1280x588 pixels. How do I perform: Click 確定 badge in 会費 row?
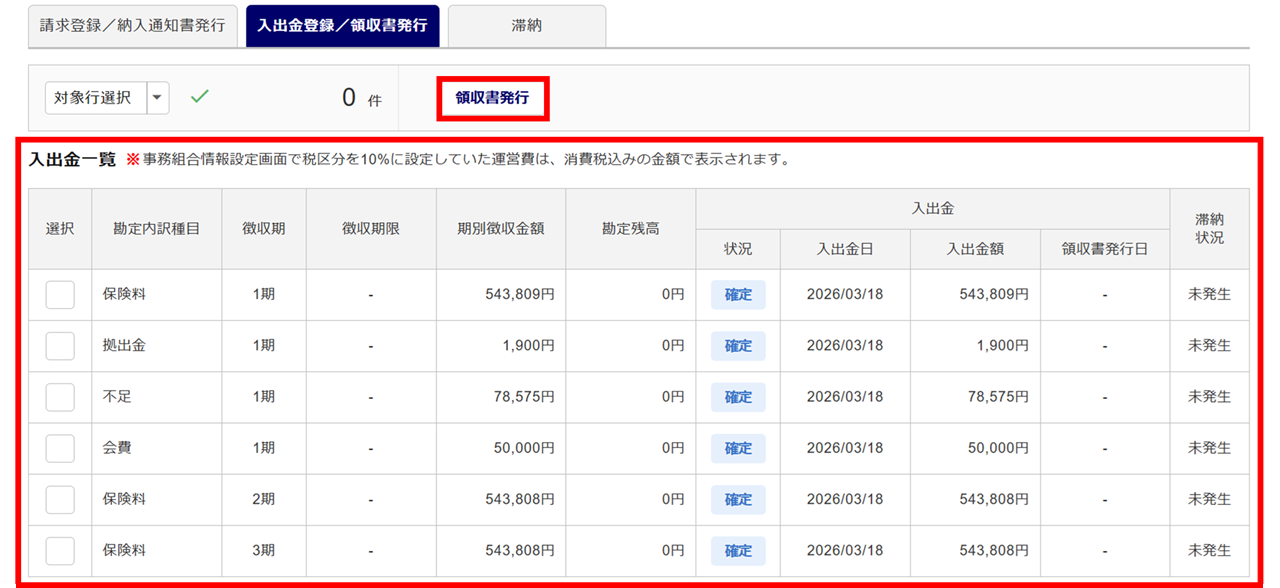(738, 448)
